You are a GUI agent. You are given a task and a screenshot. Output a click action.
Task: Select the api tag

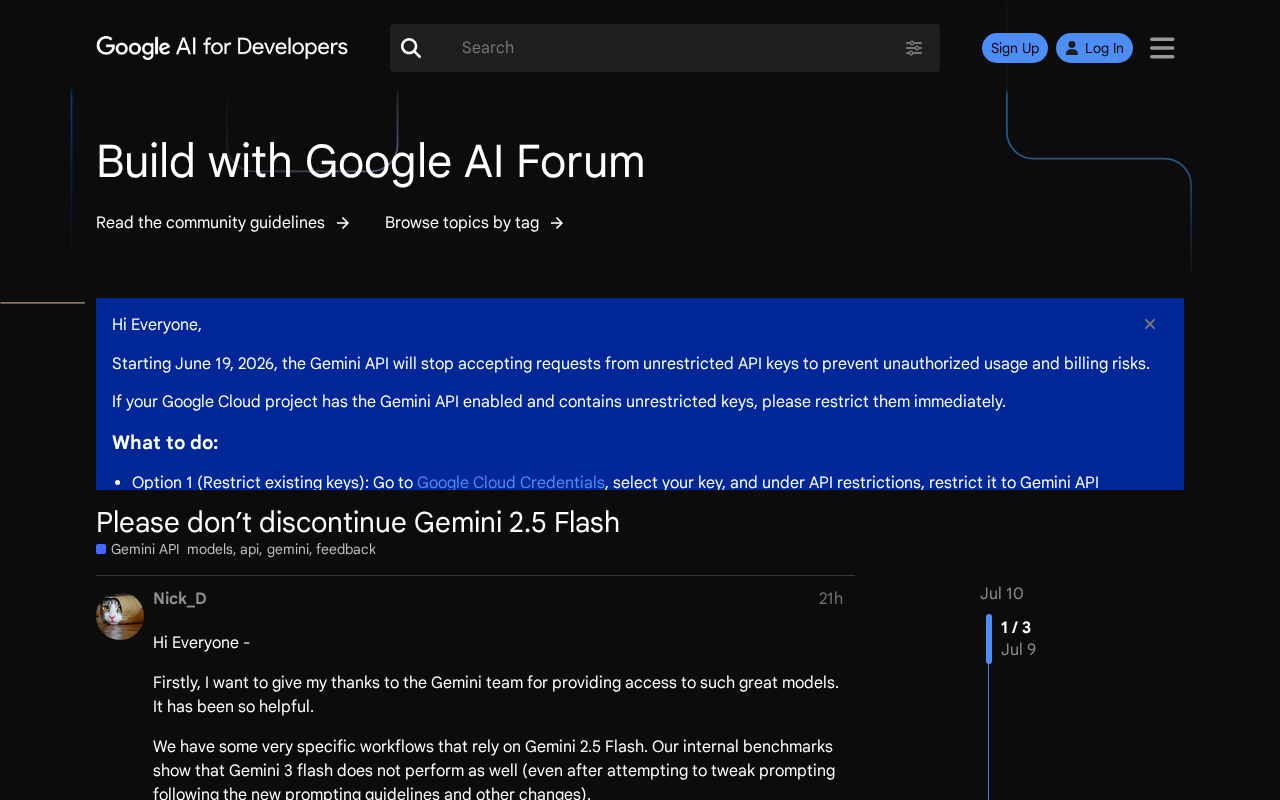(249, 549)
